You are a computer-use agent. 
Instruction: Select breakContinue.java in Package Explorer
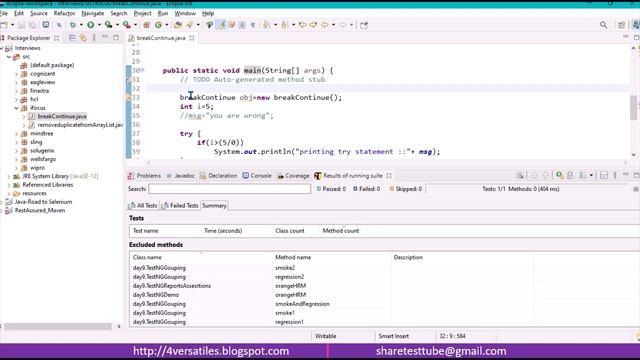62,116
